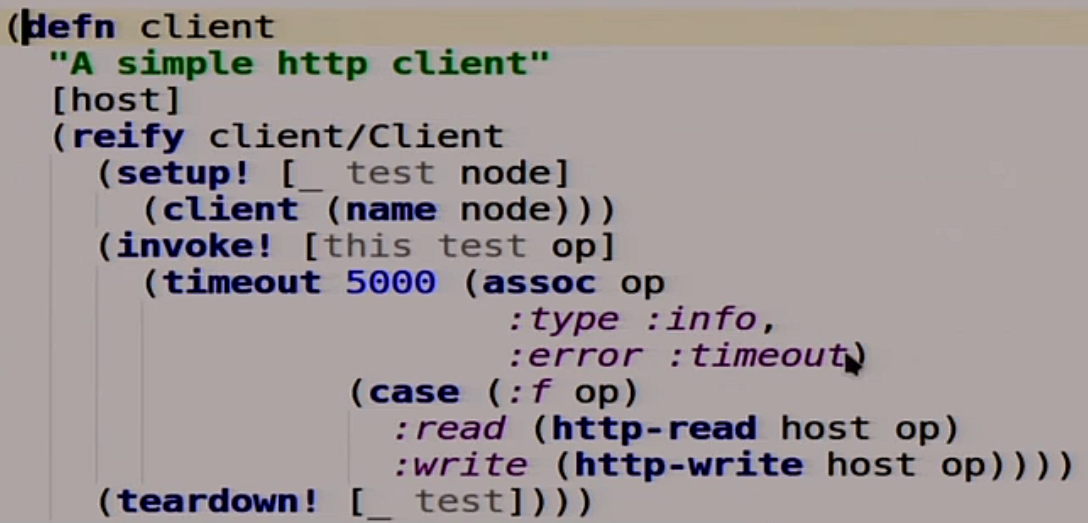Click the :write case branch
Screen dimensions: 1088x523
pos(460,465)
